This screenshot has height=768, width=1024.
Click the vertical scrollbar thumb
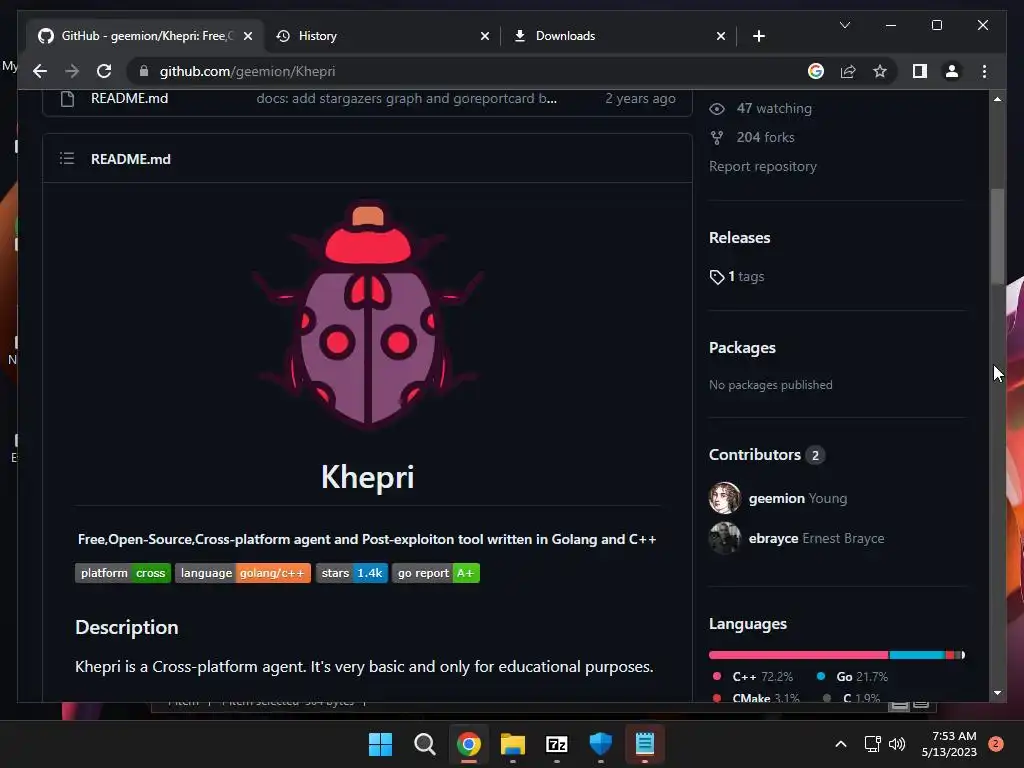[x=997, y=236]
